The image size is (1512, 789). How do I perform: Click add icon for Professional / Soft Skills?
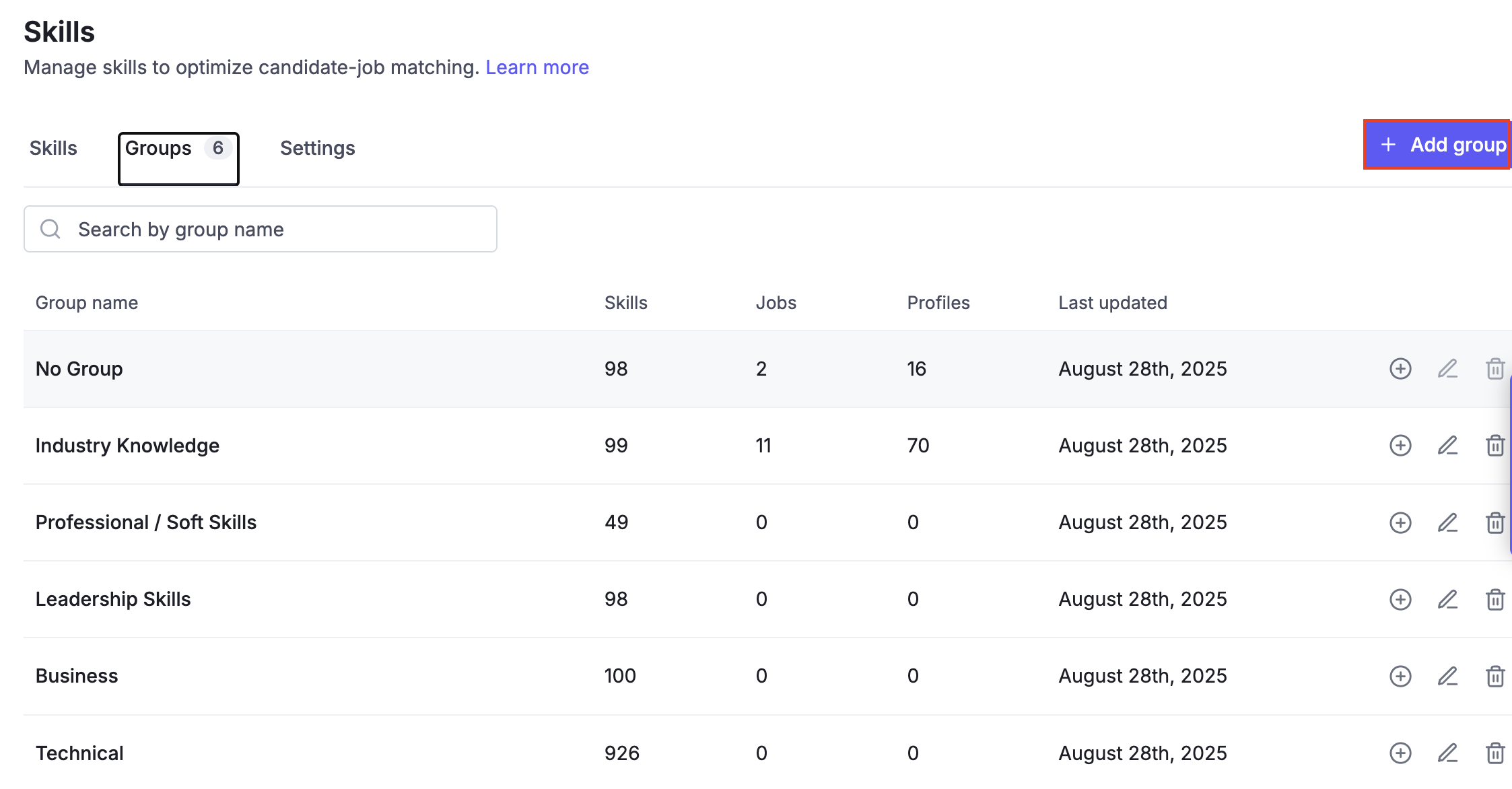[1400, 522]
